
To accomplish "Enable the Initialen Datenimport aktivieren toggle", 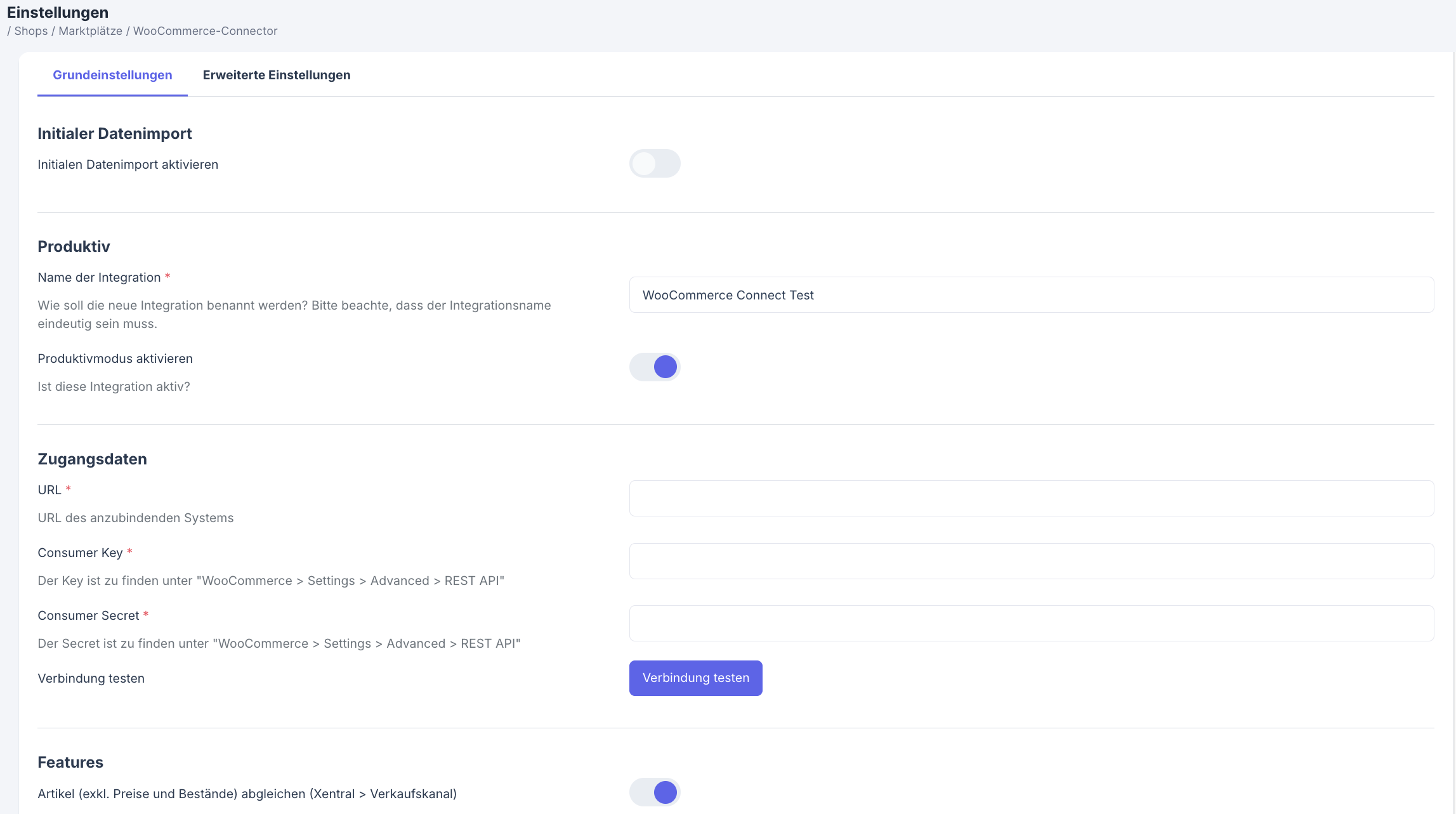I will point(654,164).
